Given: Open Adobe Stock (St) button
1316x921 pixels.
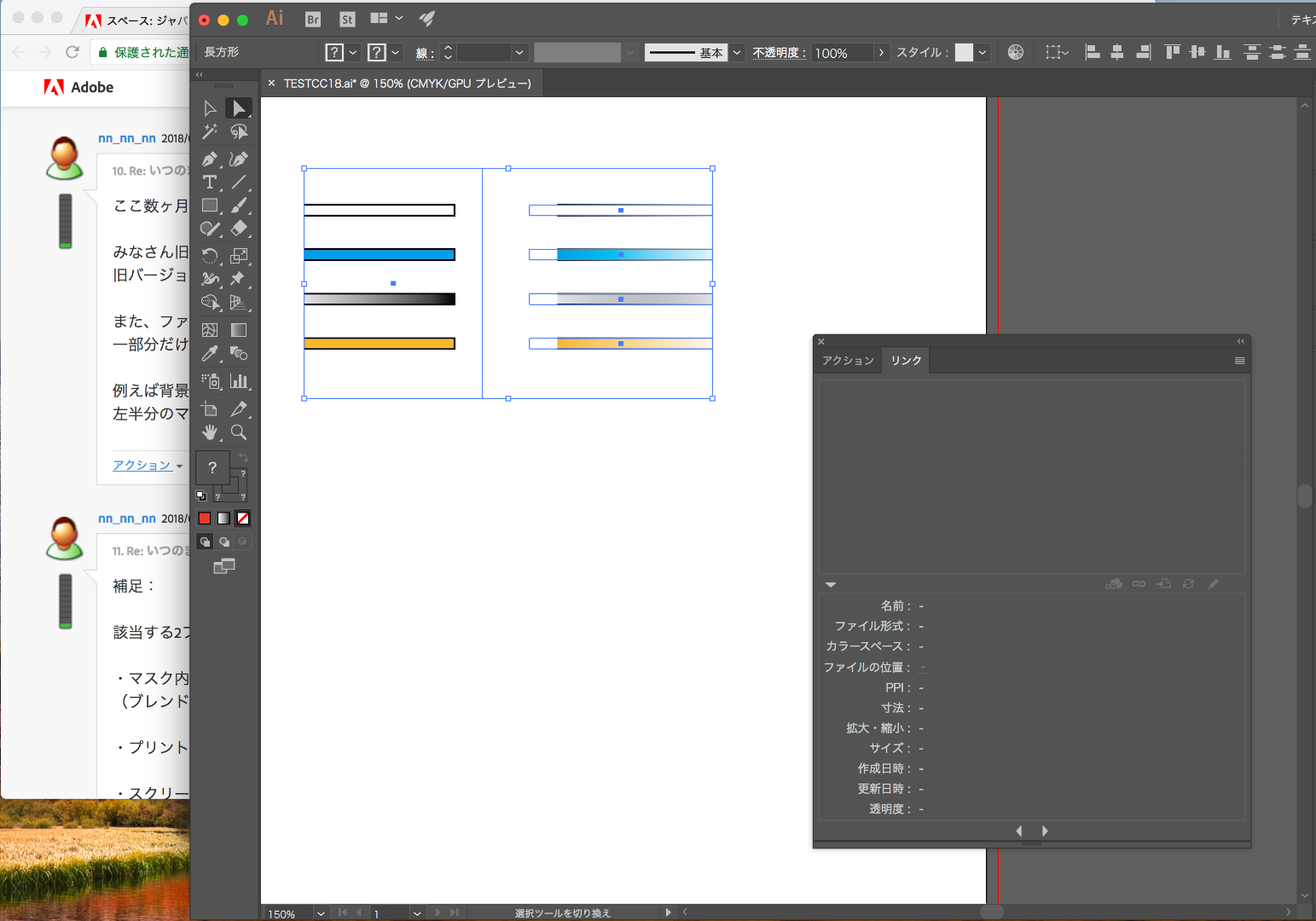Looking at the screenshot, I should (x=347, y=19).
